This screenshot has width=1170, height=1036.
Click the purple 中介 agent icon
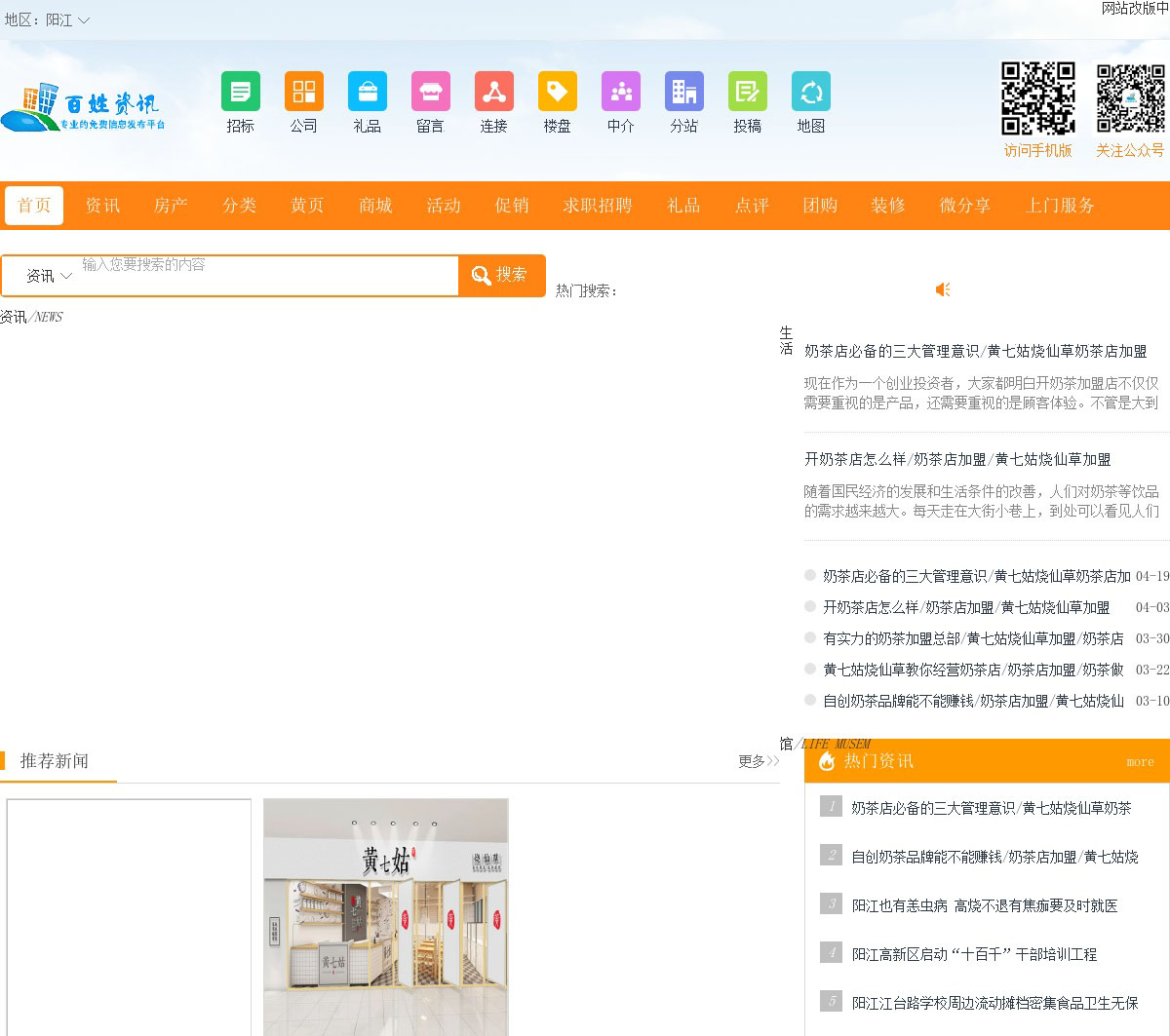(620, 92)
